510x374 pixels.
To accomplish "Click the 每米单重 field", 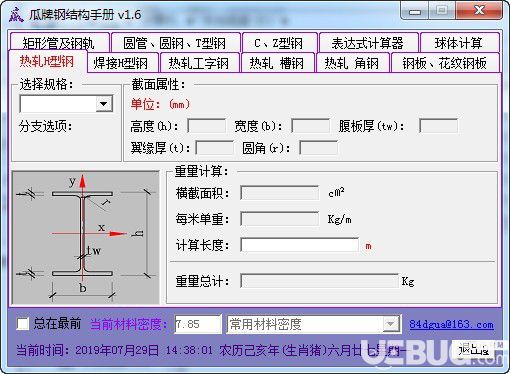I will tap(279, 219).
